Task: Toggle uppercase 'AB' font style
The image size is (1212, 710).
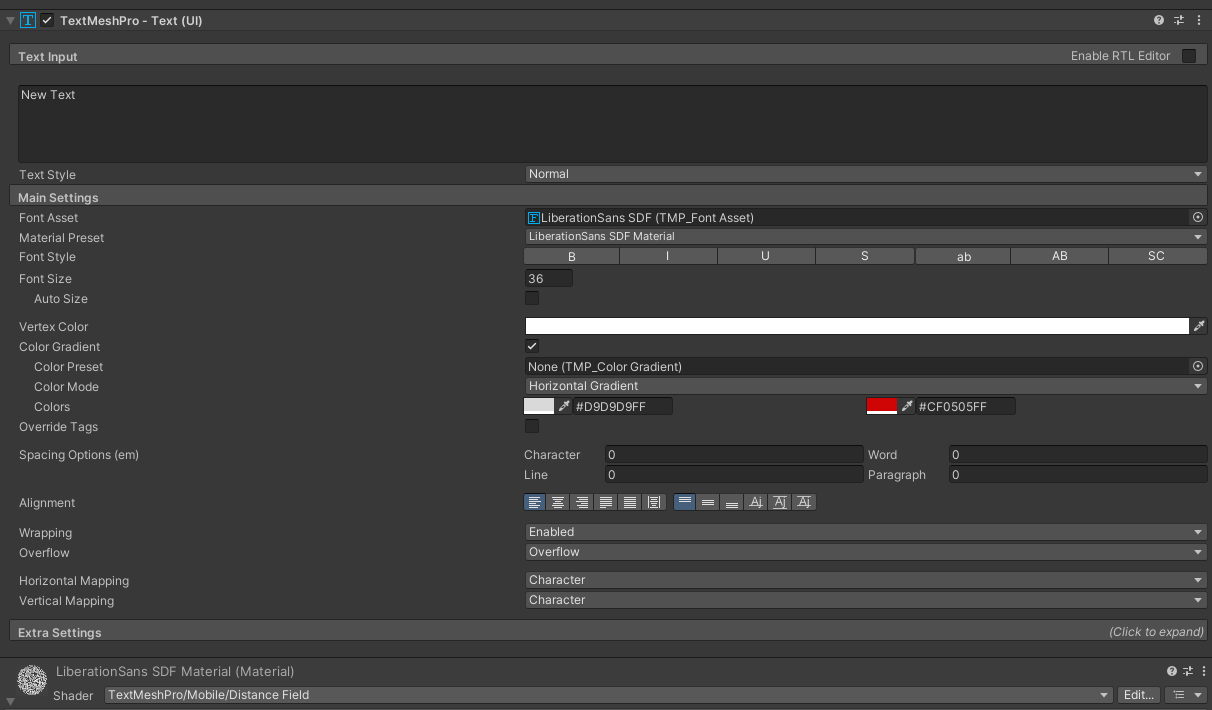Action: 1060,256
